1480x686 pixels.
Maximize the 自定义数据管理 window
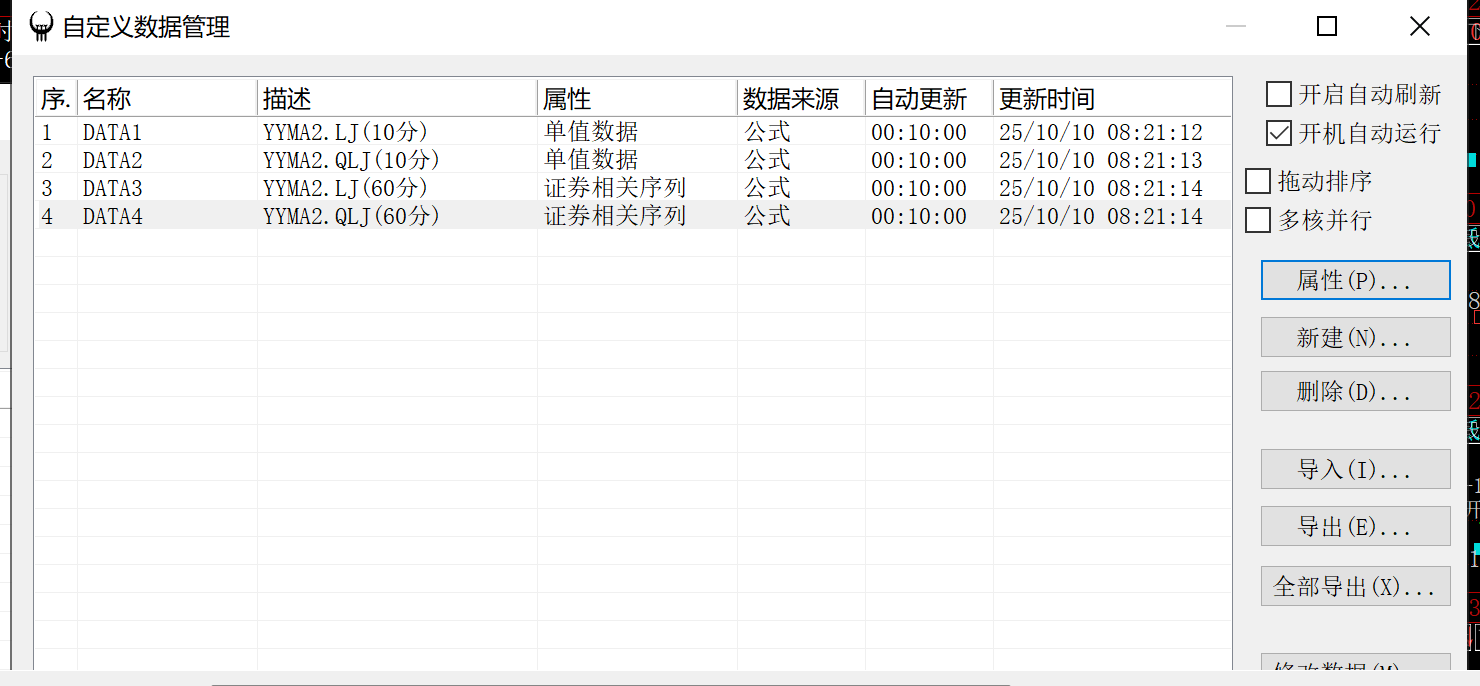(x=1327, y=27)
